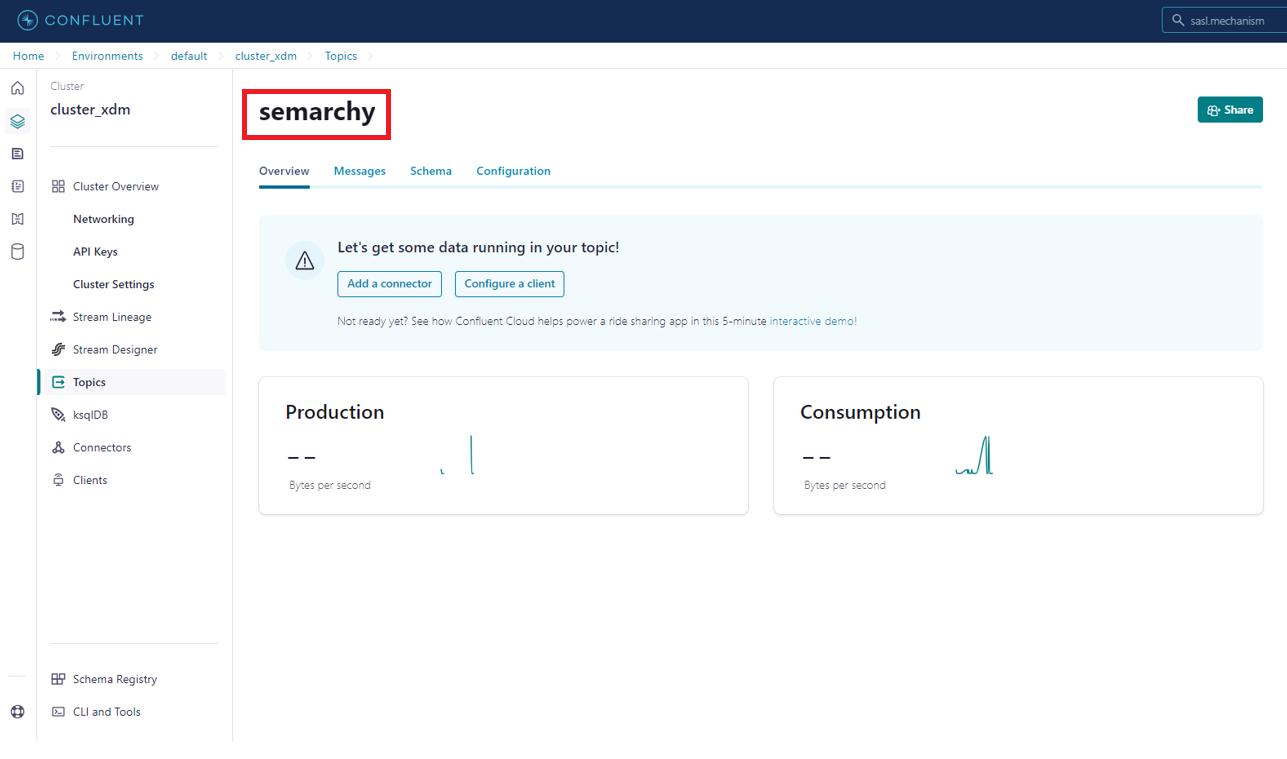The height and width of the screenshot is (759, 1287).
Task: Select ksqlDB in sidebar
Action: (90, 415)
